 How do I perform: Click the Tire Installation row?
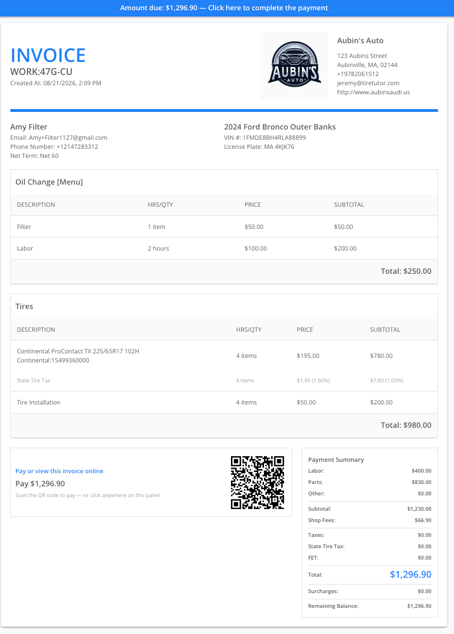click(x=224, y=402)
